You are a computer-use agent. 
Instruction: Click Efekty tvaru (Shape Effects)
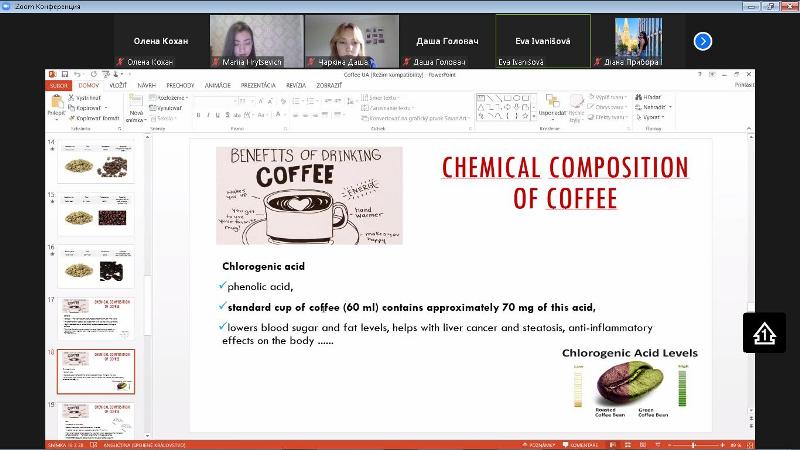tap(606, 117)
